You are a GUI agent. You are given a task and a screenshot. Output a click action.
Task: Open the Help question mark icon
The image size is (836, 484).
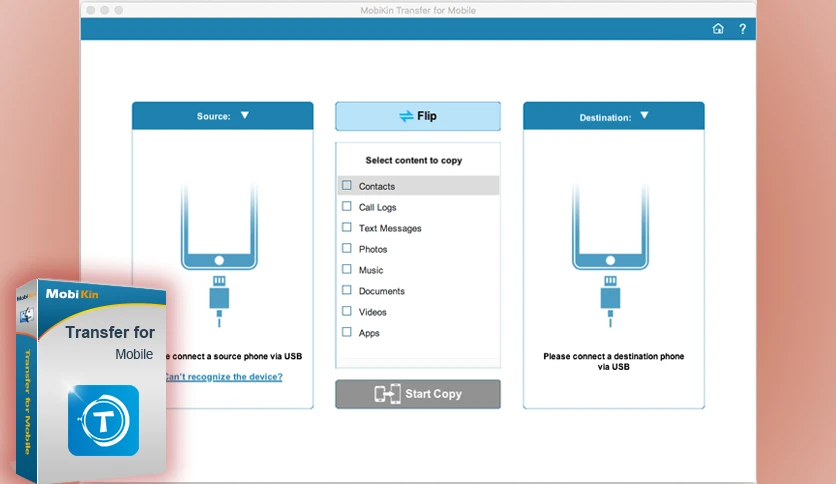point(742,29)
